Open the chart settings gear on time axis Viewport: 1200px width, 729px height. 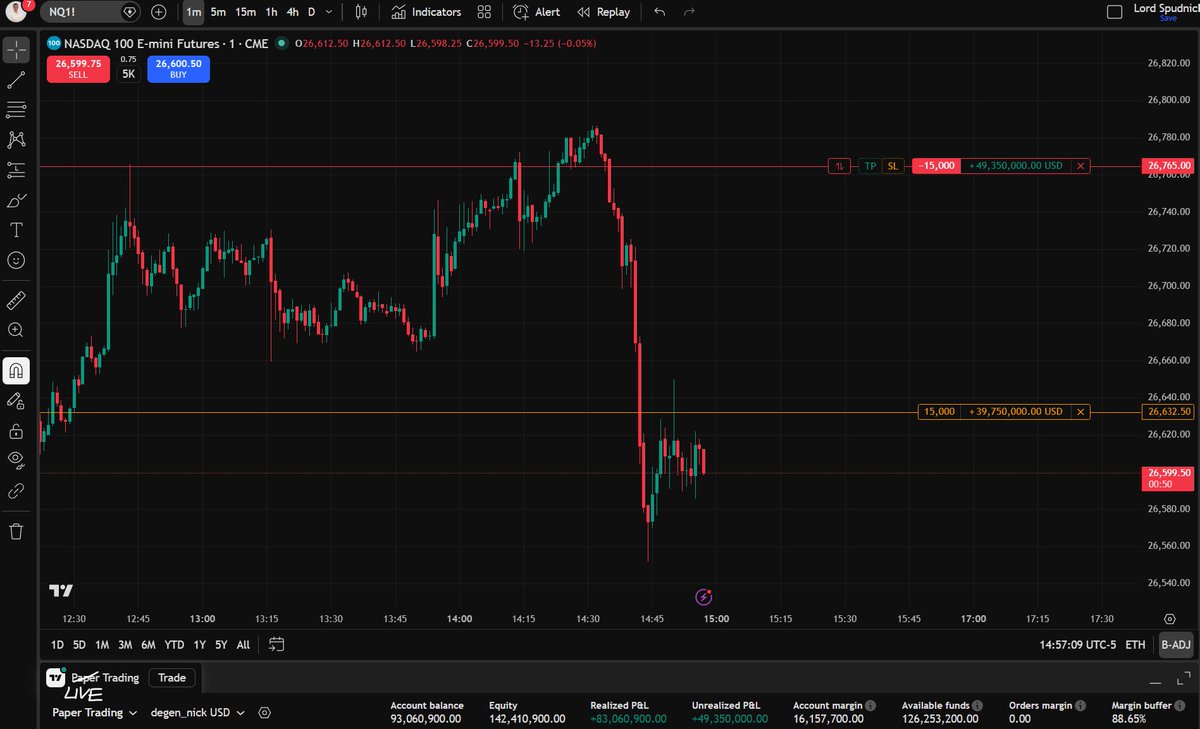[1170, 619]
